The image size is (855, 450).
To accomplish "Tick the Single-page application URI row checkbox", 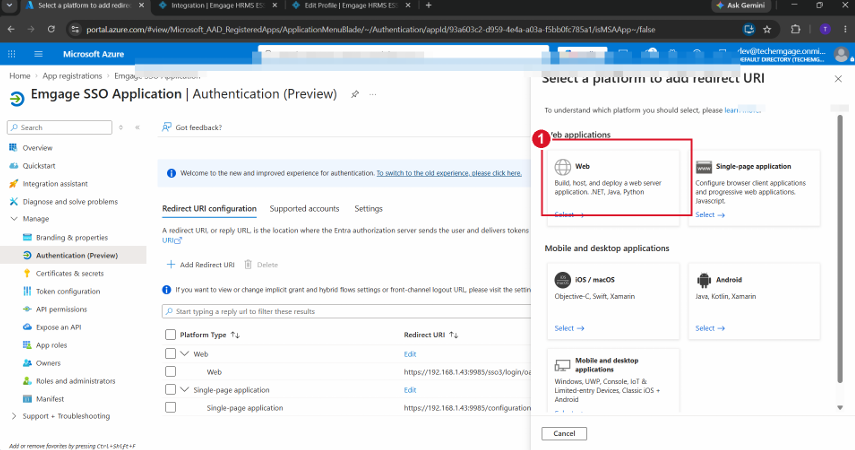I will [170, 407].
